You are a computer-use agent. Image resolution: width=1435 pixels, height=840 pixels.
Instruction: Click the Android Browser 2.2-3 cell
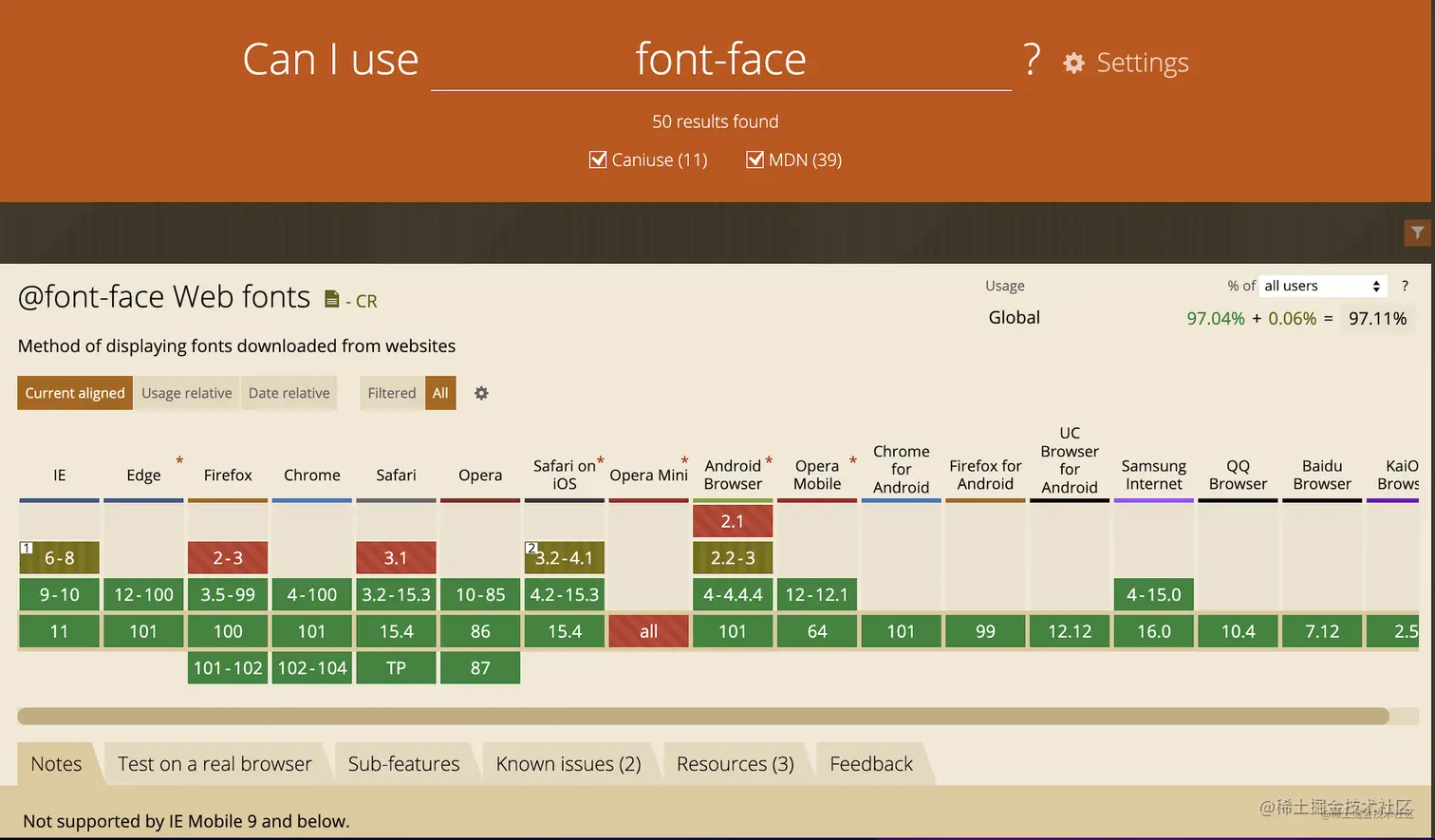(x=733, y=558)
